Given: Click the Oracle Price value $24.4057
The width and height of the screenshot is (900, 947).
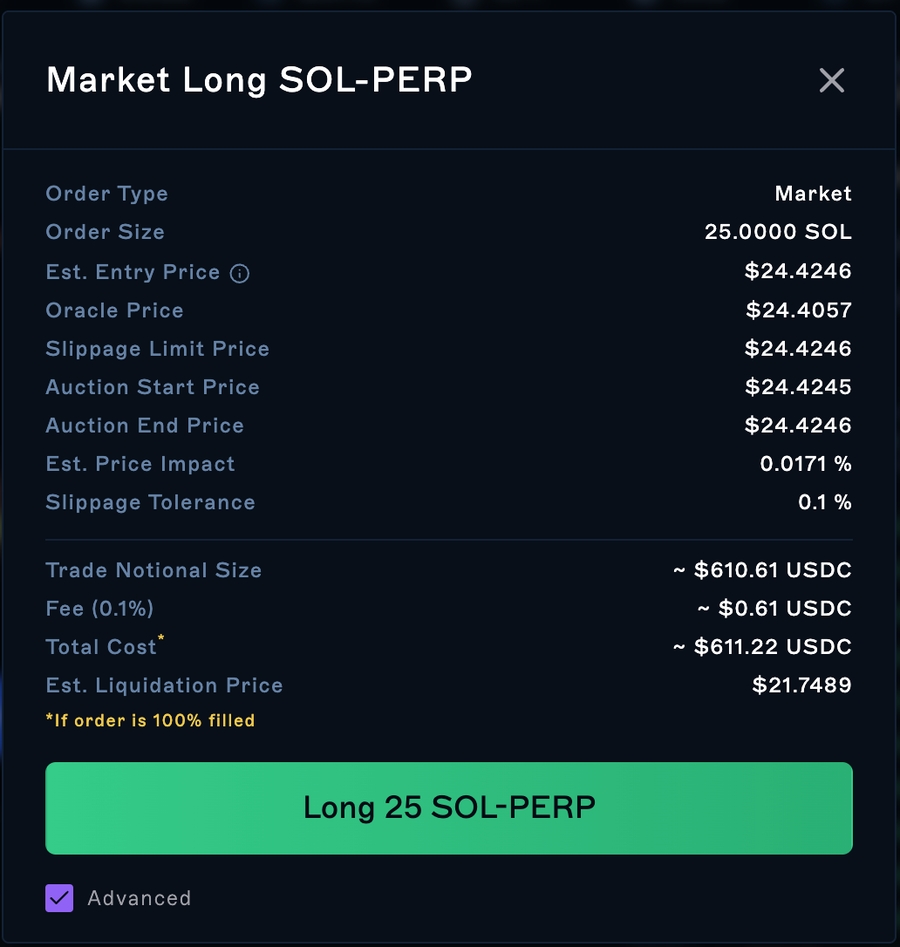Looking at the screenshot, I should 798,310.
